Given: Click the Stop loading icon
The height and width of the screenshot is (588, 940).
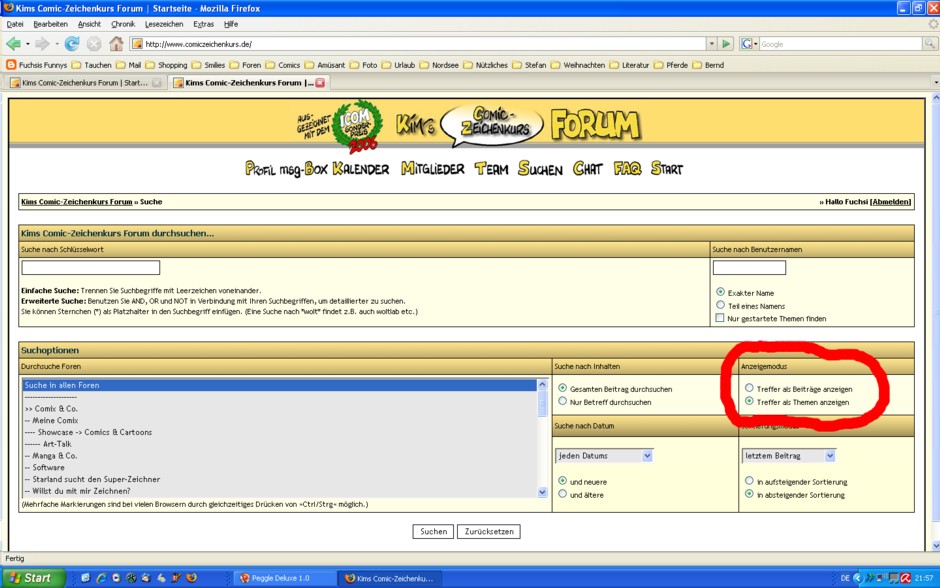Looking at the screenshot, I should coord(94,44).
